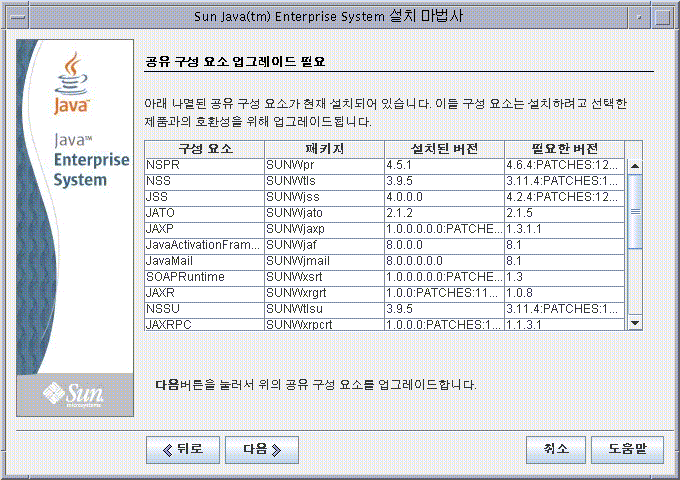Image resolution: width=680 pixels, height=480 pixels.
Task: Click the 패키지 column header
Action: coord(324,149)
